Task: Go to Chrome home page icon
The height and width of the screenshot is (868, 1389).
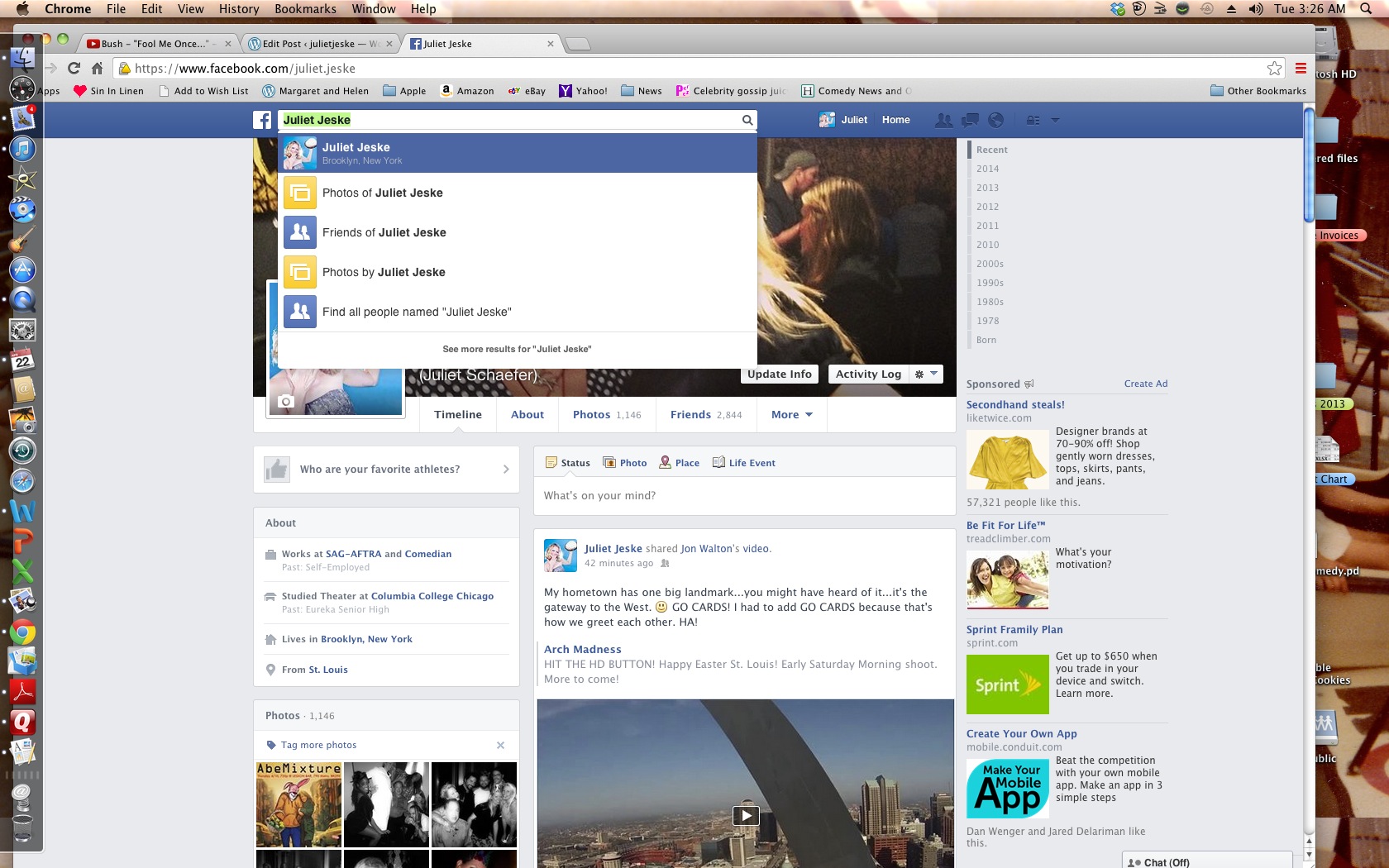Action: 98,69
